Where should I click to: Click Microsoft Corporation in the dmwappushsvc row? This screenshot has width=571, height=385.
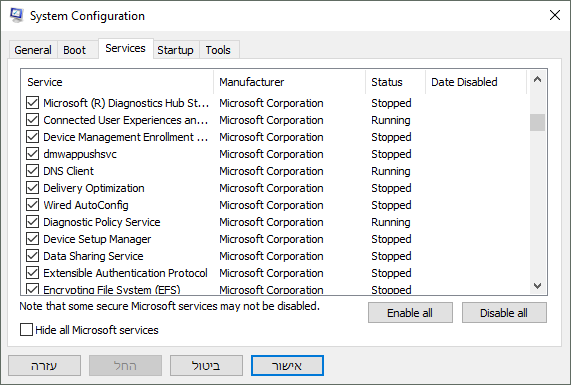271,154
